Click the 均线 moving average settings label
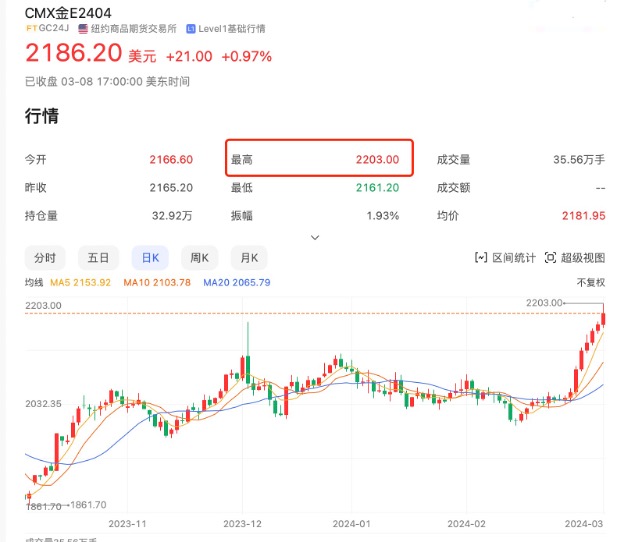Viewport: 618px width, 542px height. (34, 282)
